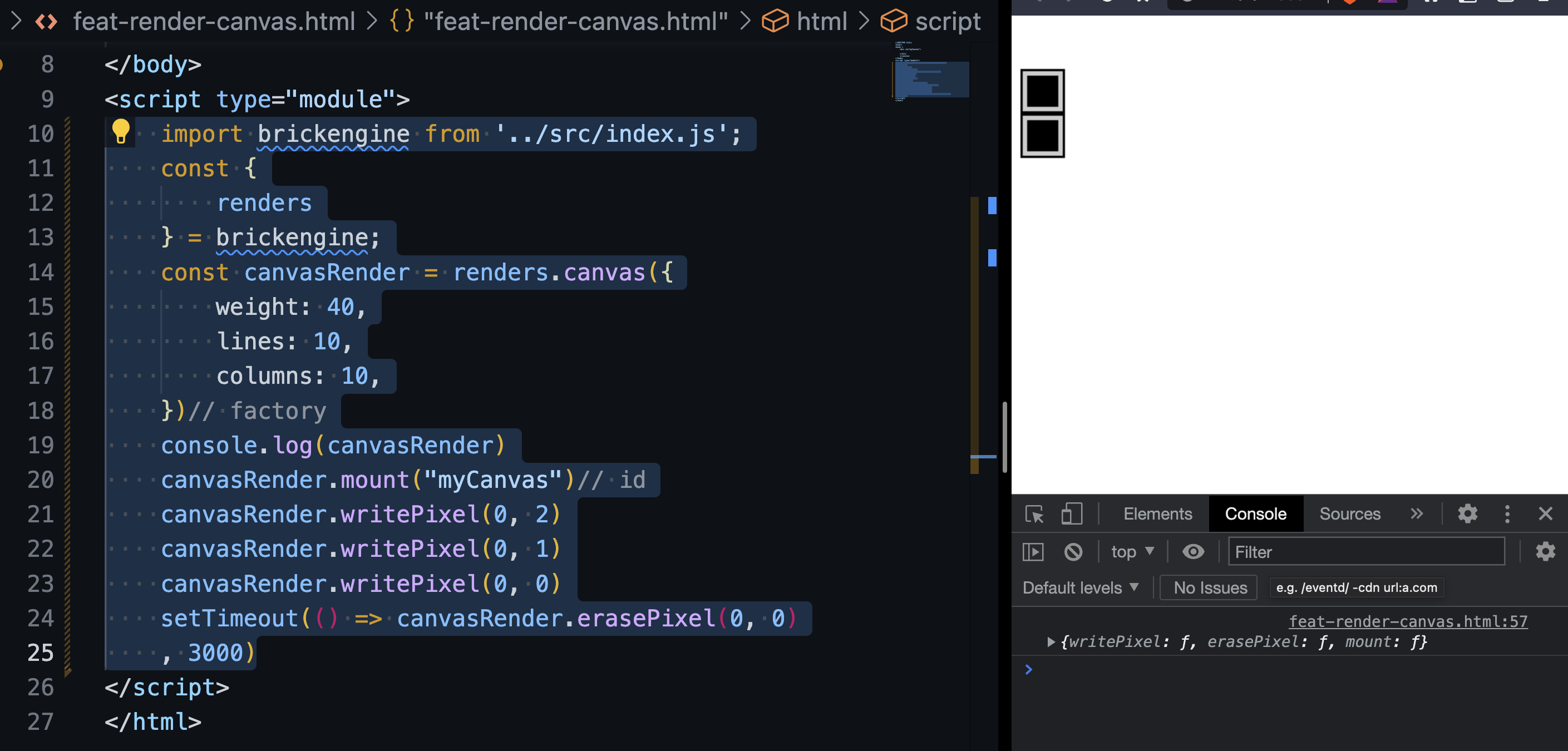This screenshot has height=751, width=1568.
Task: Click the editor minimap highlighted region
Action: [931, 79]
